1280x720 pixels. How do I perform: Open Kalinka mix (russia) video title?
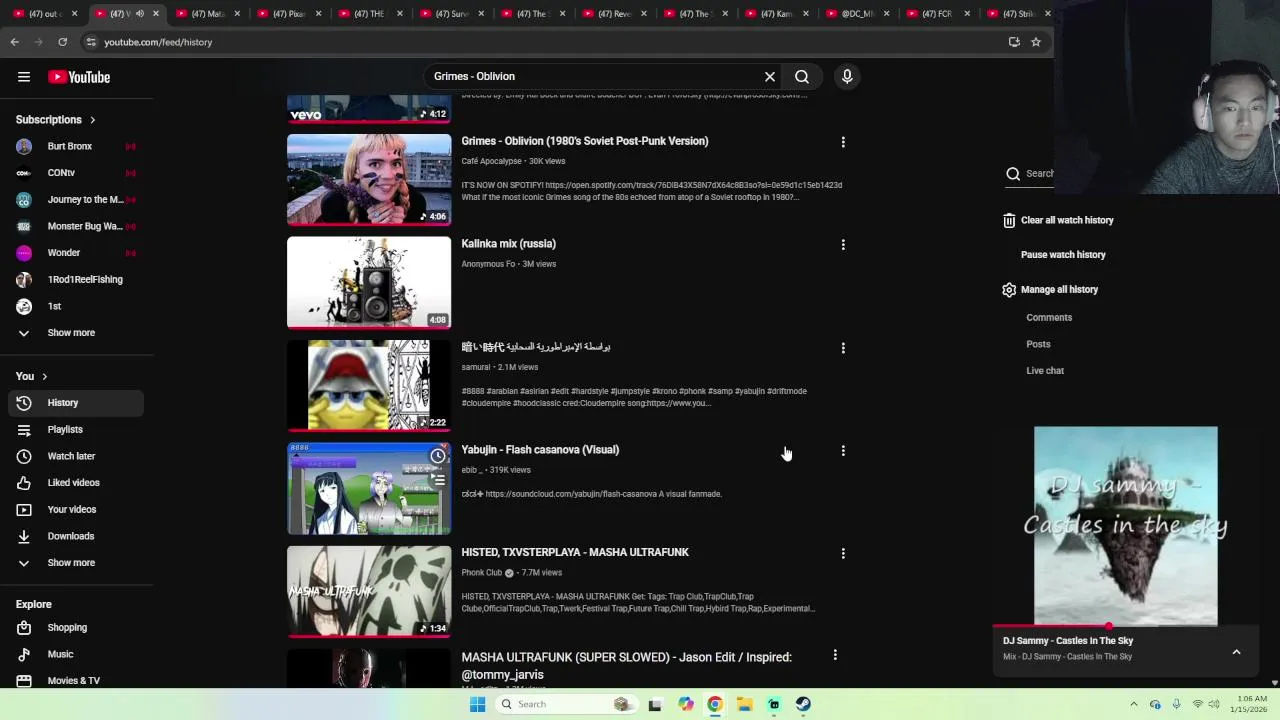(508, 244)
